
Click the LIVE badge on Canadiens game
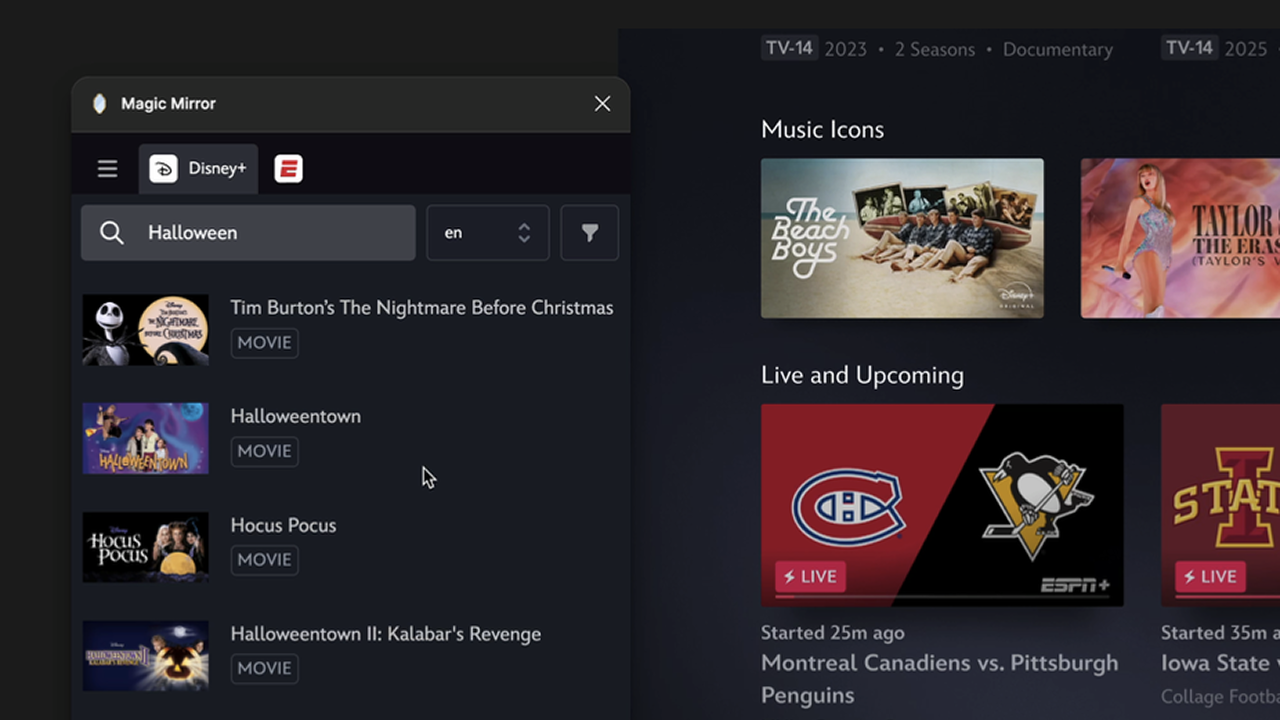tap(810, 577)
